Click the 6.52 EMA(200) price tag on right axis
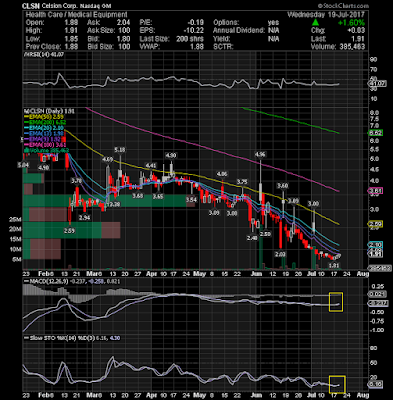393x400 pixels. (x=375, y=133)
